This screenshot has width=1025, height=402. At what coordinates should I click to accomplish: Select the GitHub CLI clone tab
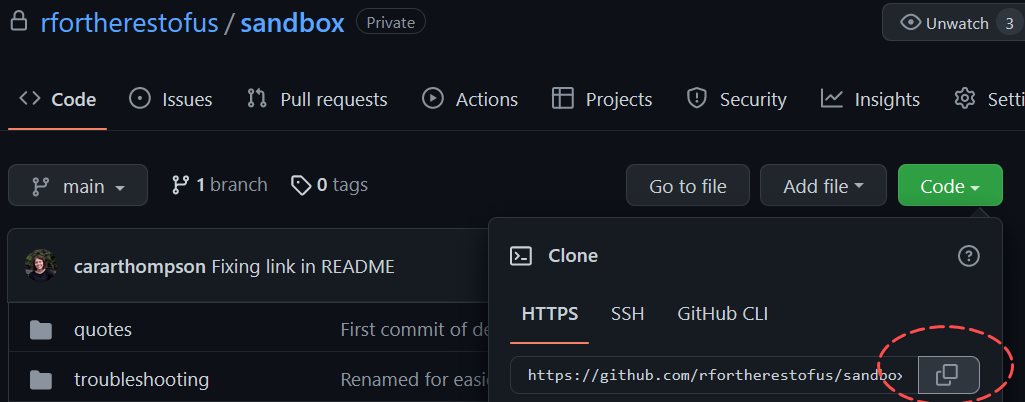click(722, 314)
